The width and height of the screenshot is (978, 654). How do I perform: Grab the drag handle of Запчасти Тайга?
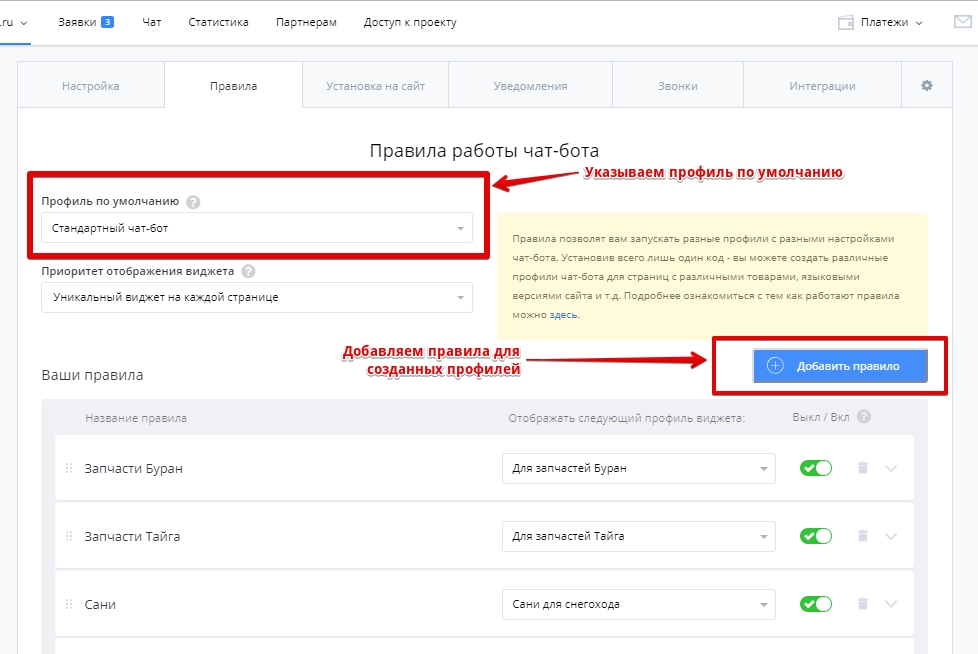(69, 536)
